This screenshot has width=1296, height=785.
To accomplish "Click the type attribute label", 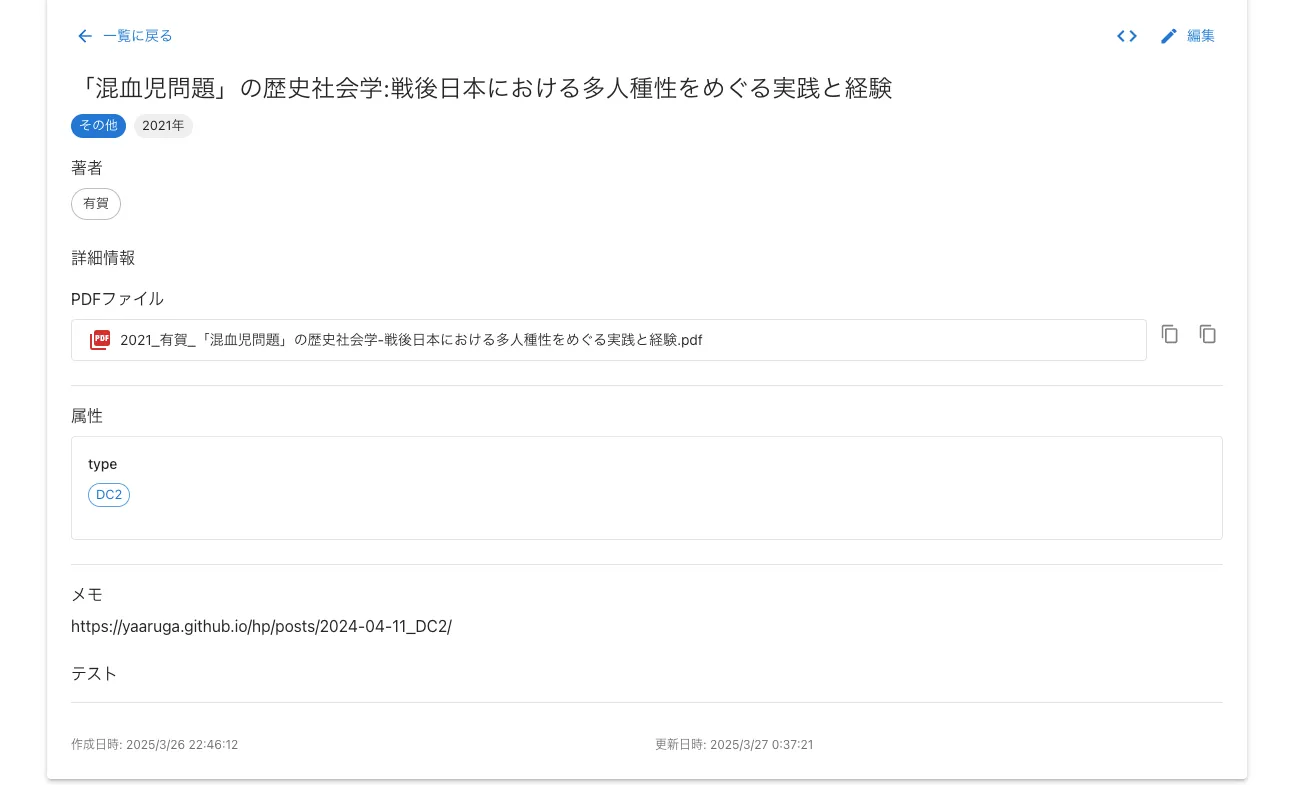I will 103,464.
